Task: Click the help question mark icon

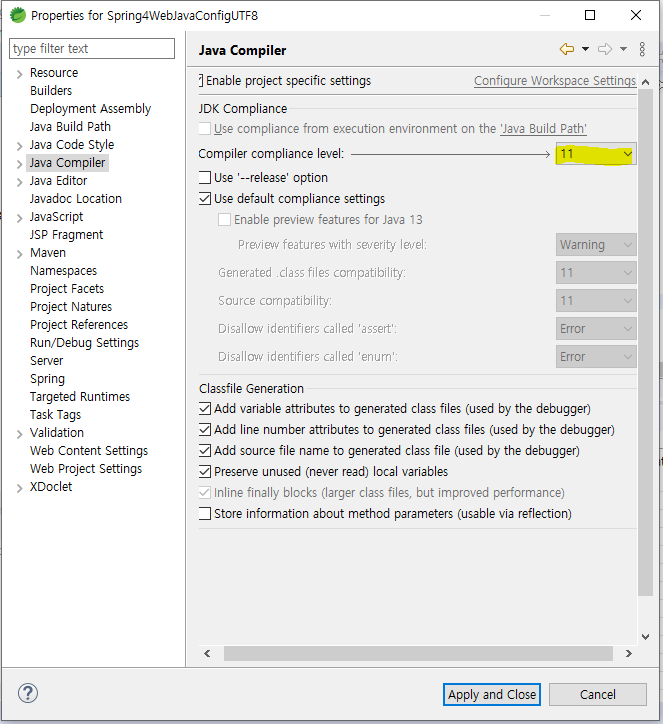Action: click(x=28, y=693)
